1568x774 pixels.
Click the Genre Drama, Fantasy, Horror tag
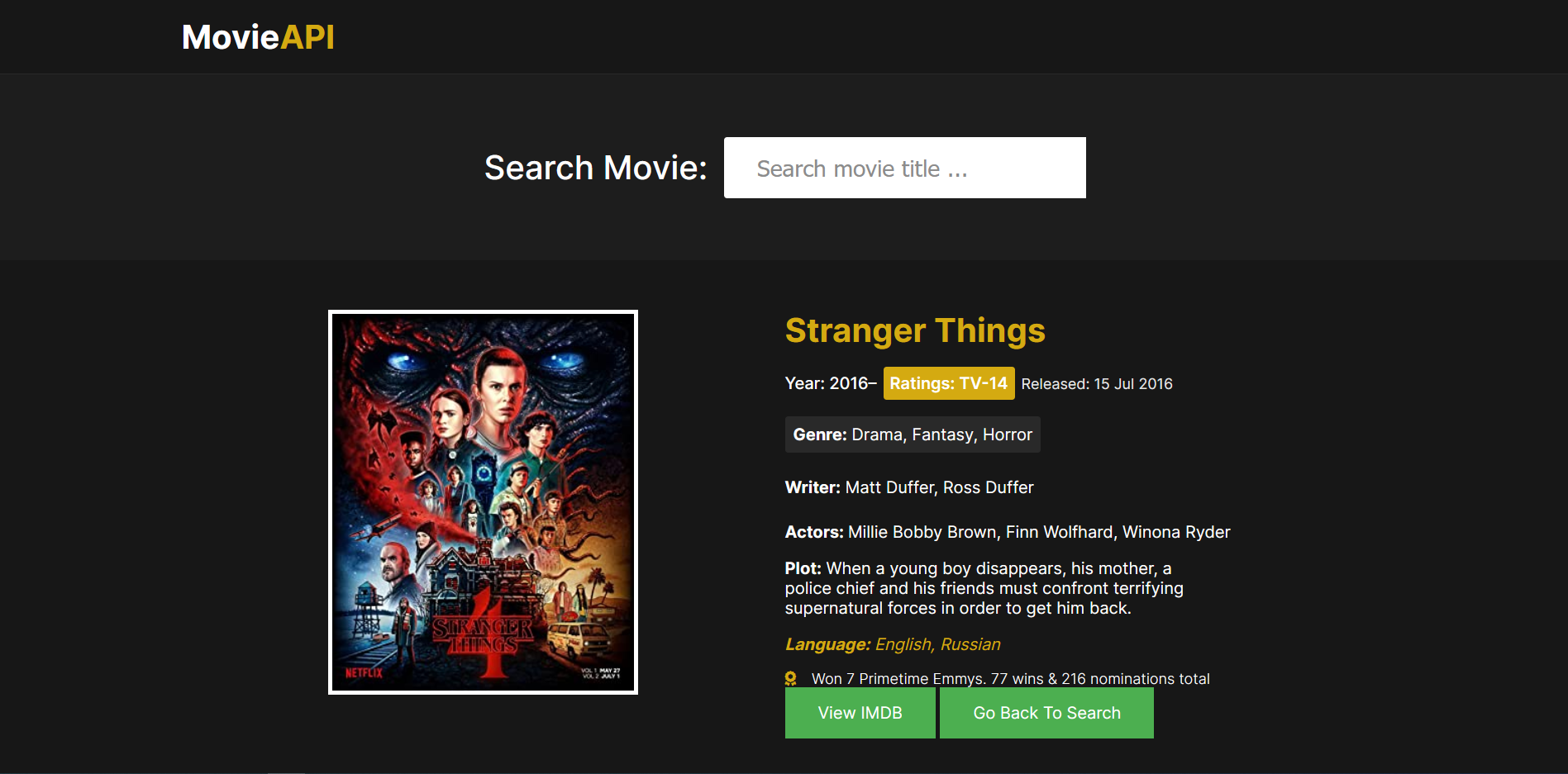[912, 434]
